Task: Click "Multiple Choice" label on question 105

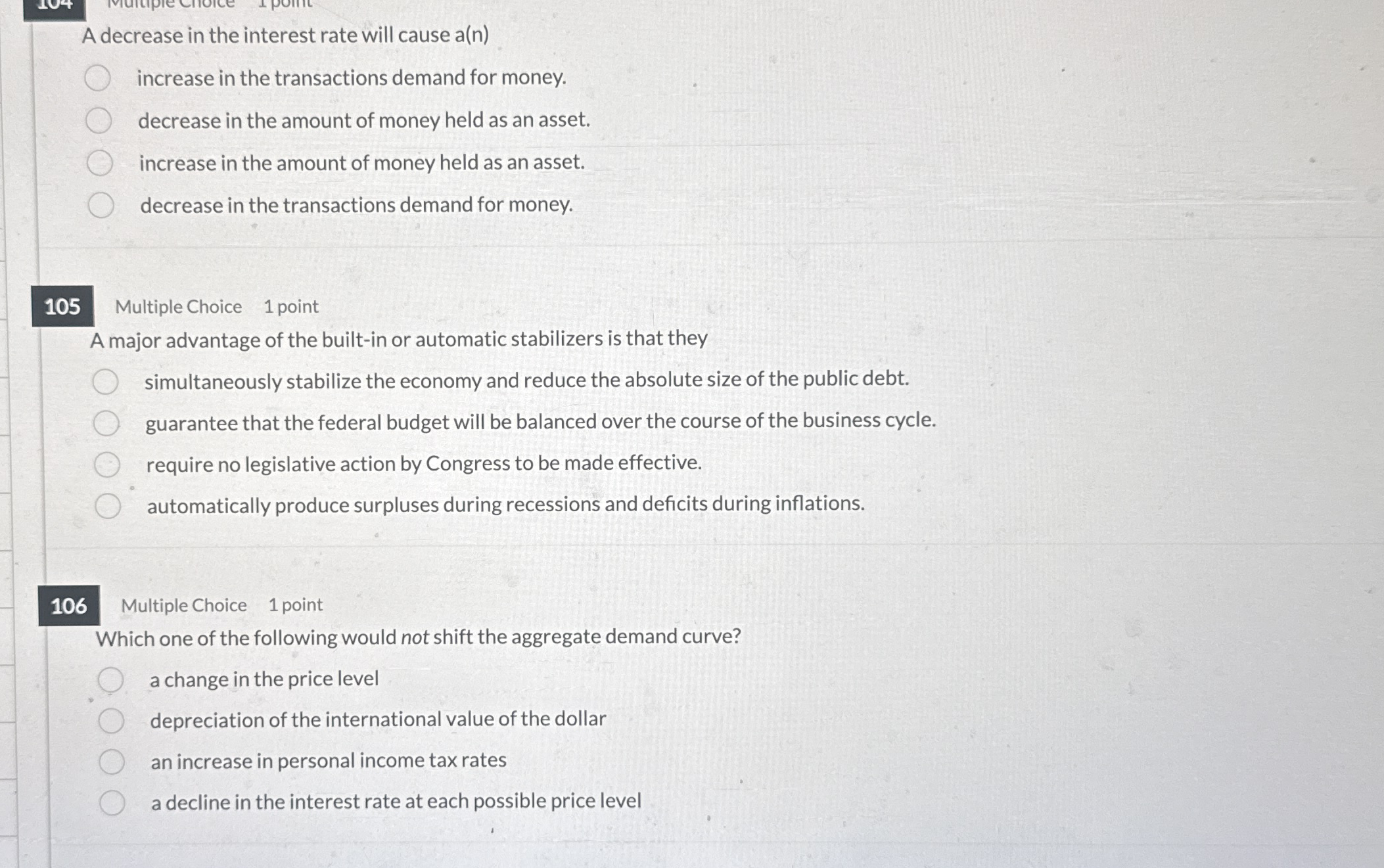Action: [177, 306]
